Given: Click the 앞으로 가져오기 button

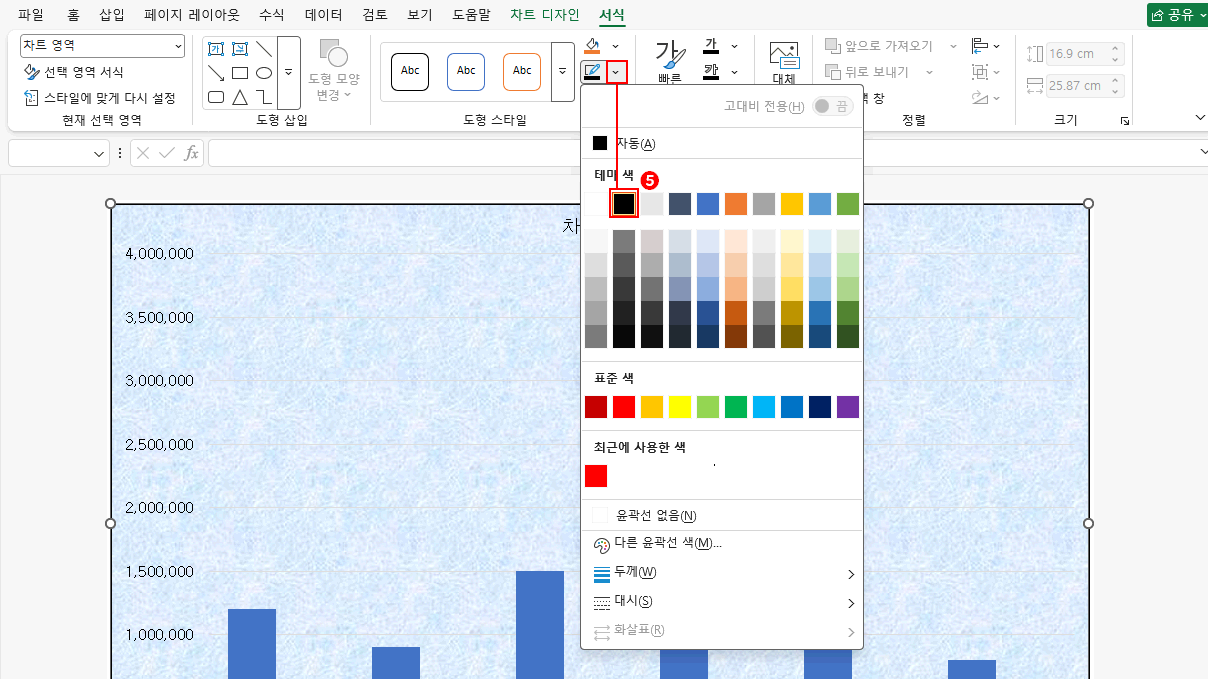Looking at the screenshot, I should coord(881,46).
